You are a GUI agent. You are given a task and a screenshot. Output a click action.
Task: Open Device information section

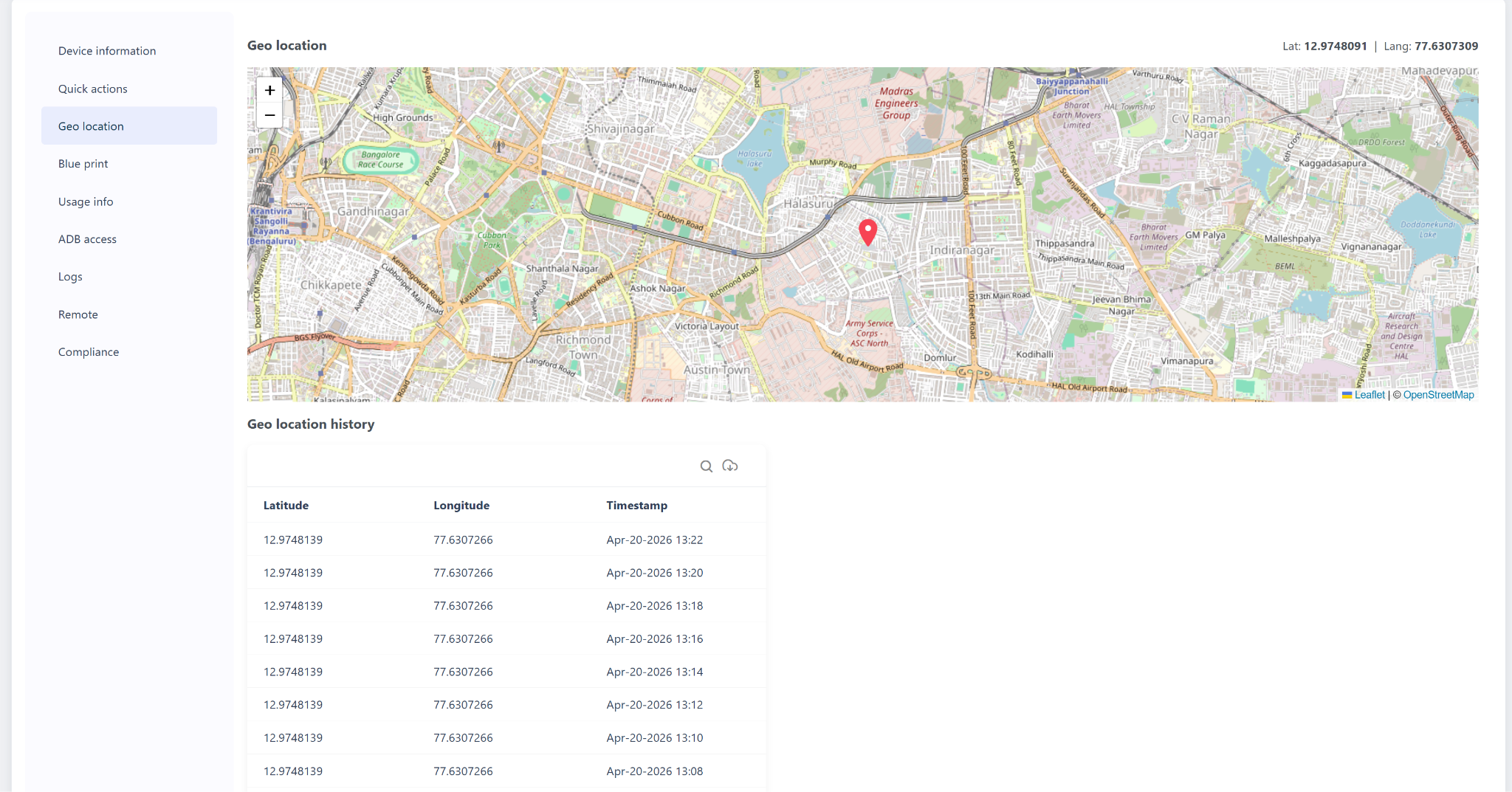pyautogui.click(x=129, y=51)
